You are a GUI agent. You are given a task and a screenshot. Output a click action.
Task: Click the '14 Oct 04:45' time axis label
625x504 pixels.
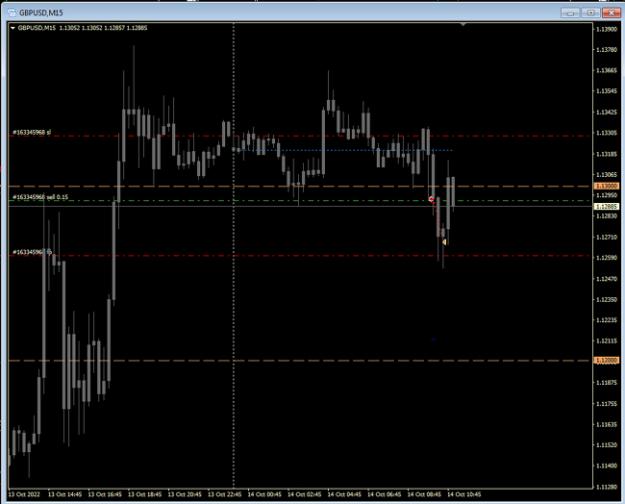pos(344,494)
